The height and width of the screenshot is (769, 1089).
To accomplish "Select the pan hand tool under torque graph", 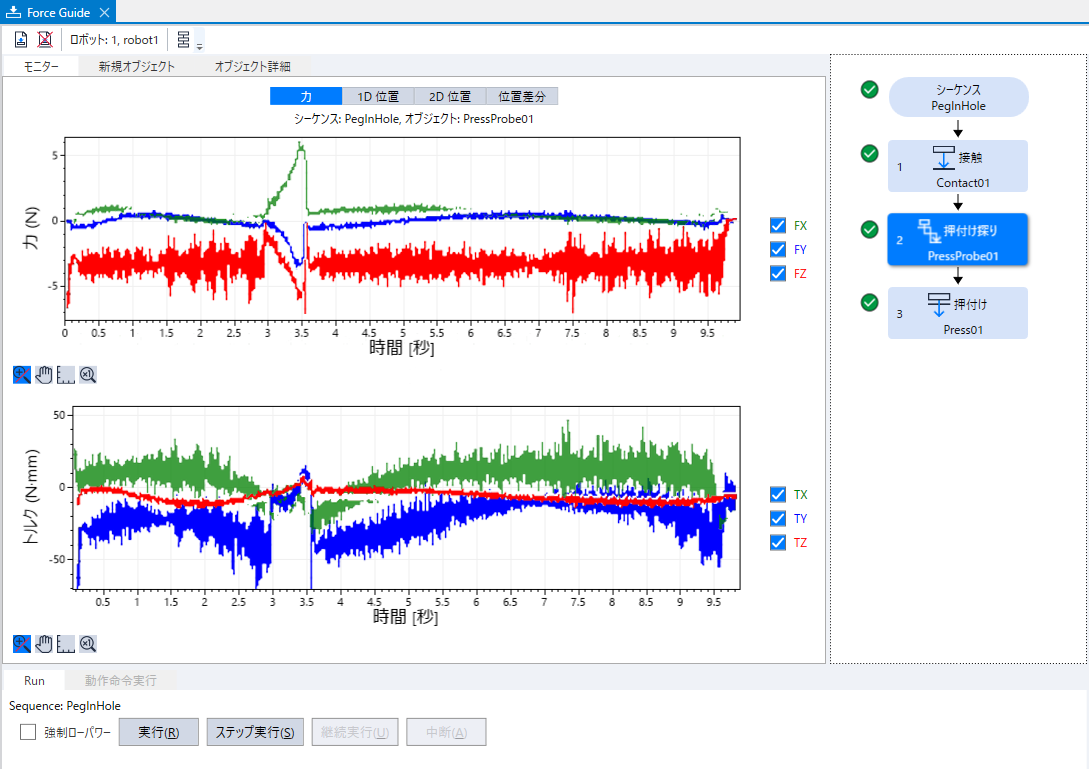I will [44, 644].
